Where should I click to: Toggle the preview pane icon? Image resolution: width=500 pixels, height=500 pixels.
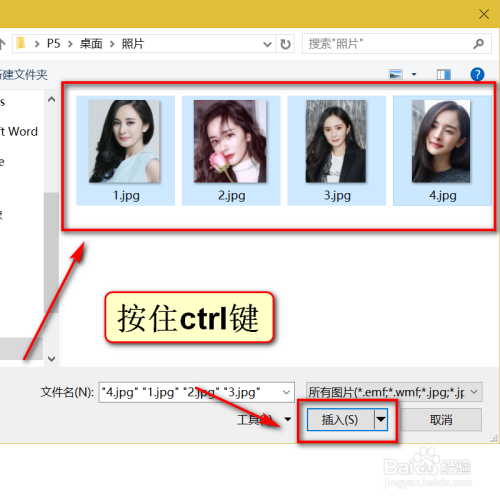(x=443, y=74)
